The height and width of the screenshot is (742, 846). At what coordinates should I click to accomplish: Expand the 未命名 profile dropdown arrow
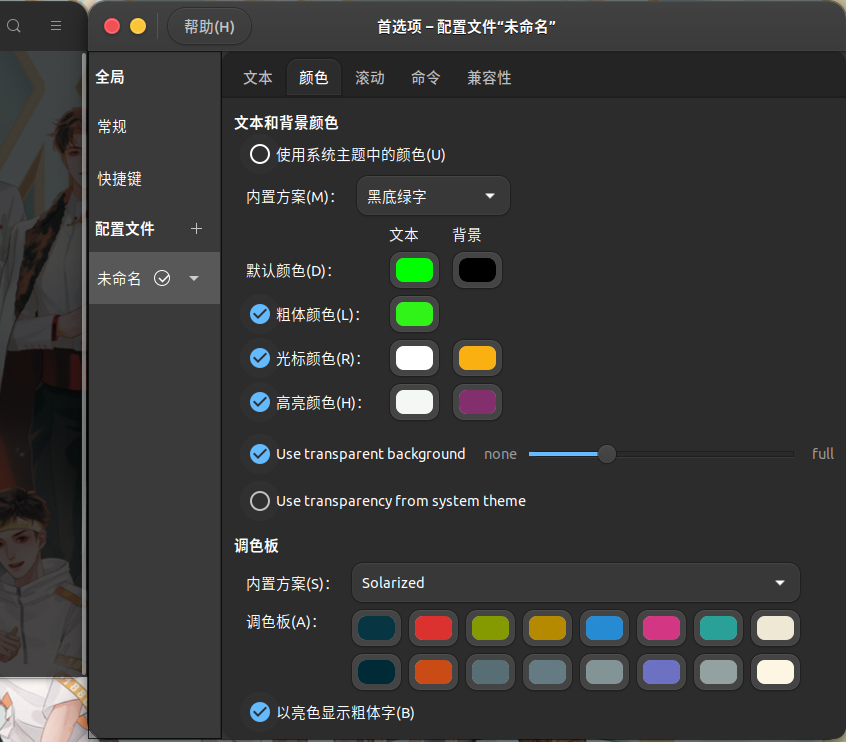click(x=194, y=279)
